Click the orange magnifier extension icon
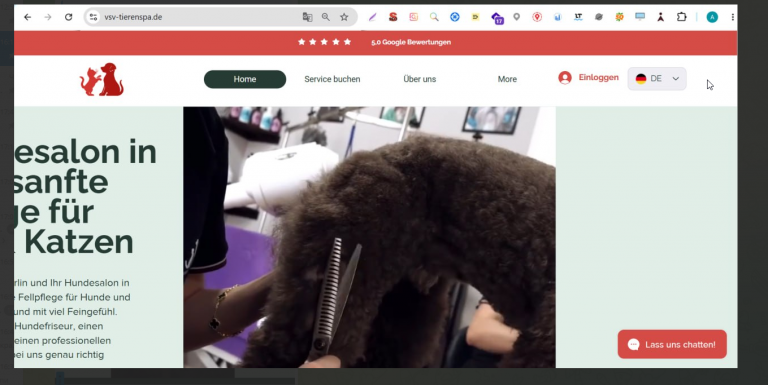Screen dimensions: 768x385 tap(434, 17)
